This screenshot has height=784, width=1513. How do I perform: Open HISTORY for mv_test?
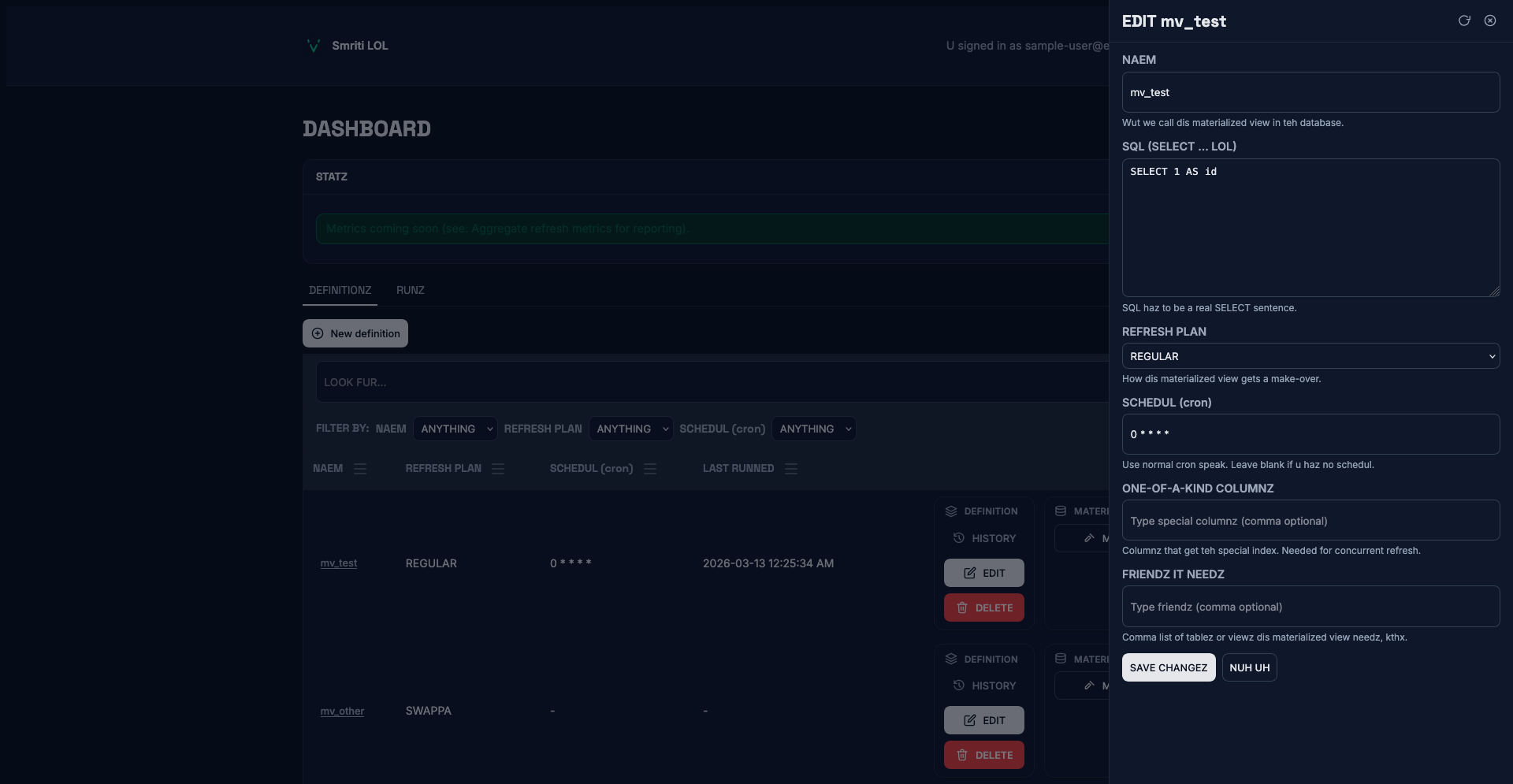(984, 538)
